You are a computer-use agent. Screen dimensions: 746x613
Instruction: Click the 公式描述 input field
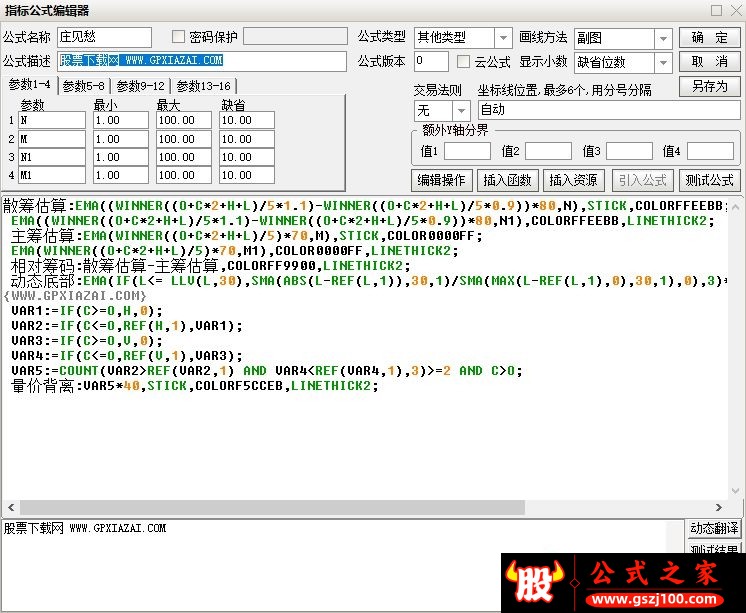202,61
